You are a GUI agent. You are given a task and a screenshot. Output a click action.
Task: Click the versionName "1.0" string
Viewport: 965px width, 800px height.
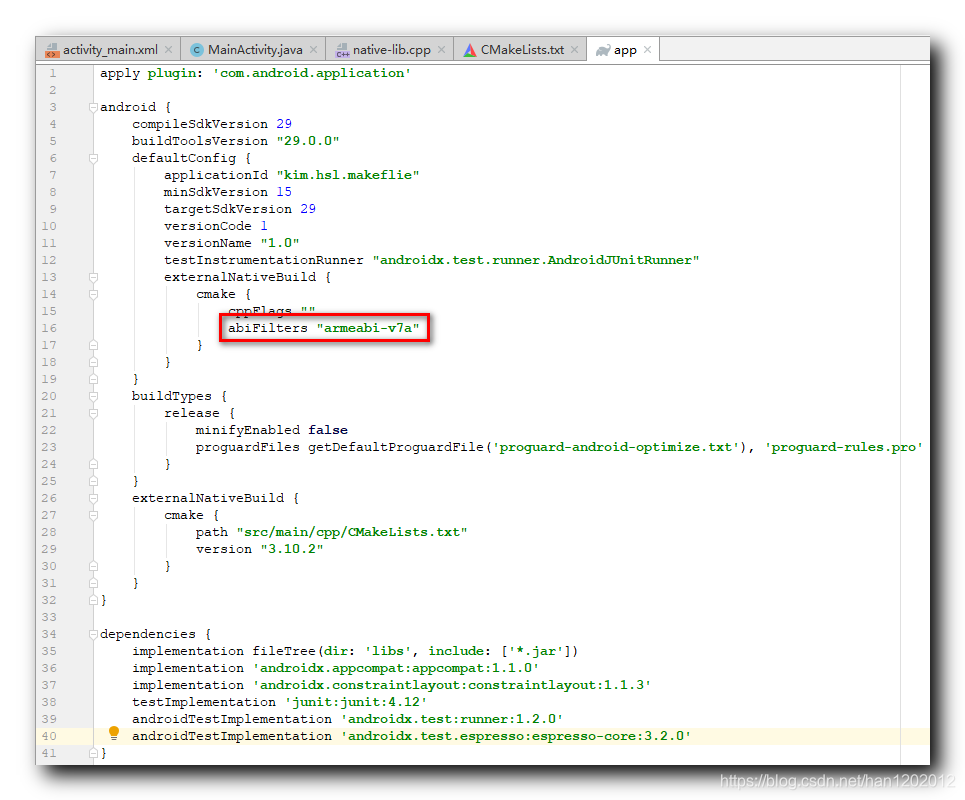[280, 243]
